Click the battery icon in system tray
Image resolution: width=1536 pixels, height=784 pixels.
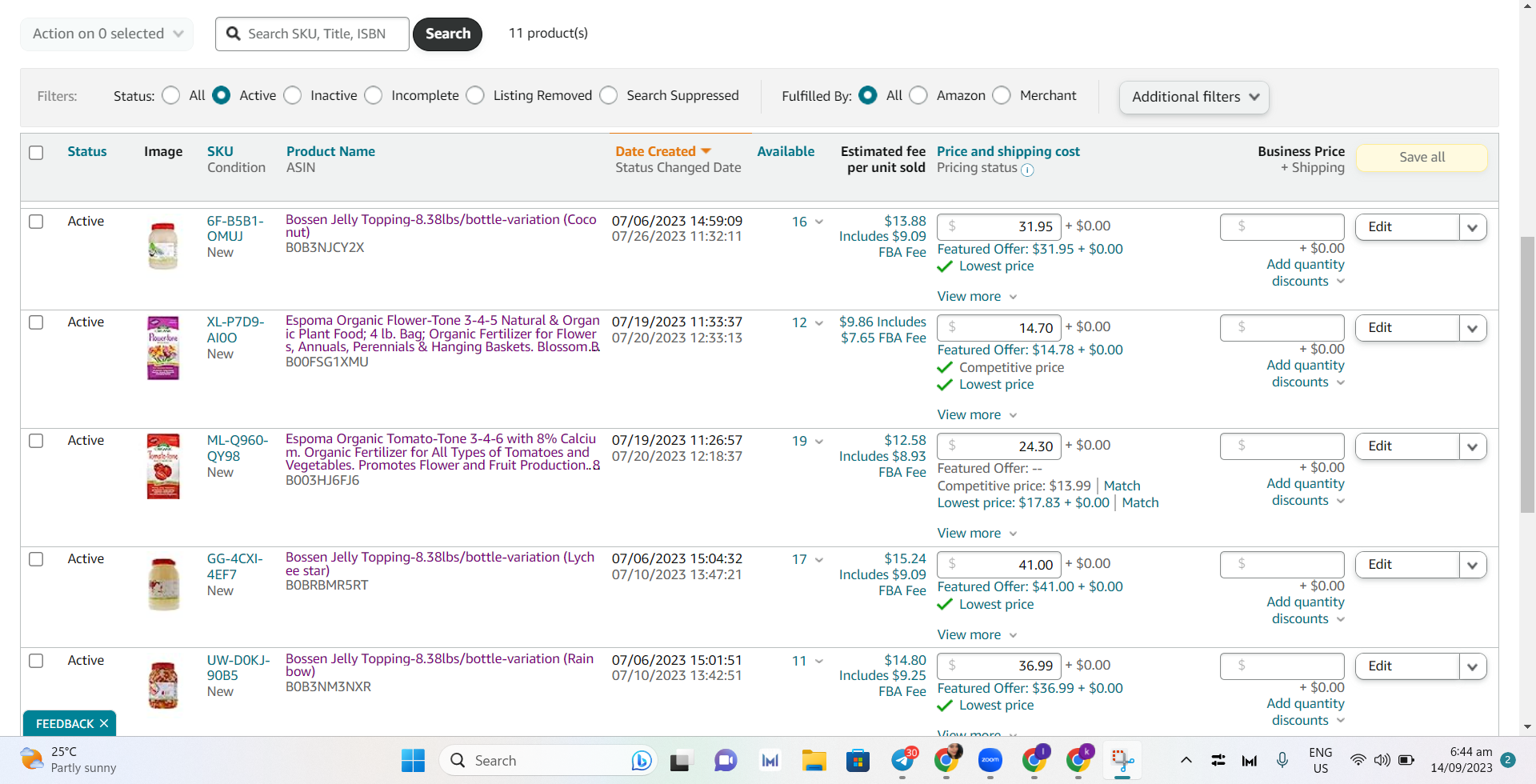point(1406,760)
